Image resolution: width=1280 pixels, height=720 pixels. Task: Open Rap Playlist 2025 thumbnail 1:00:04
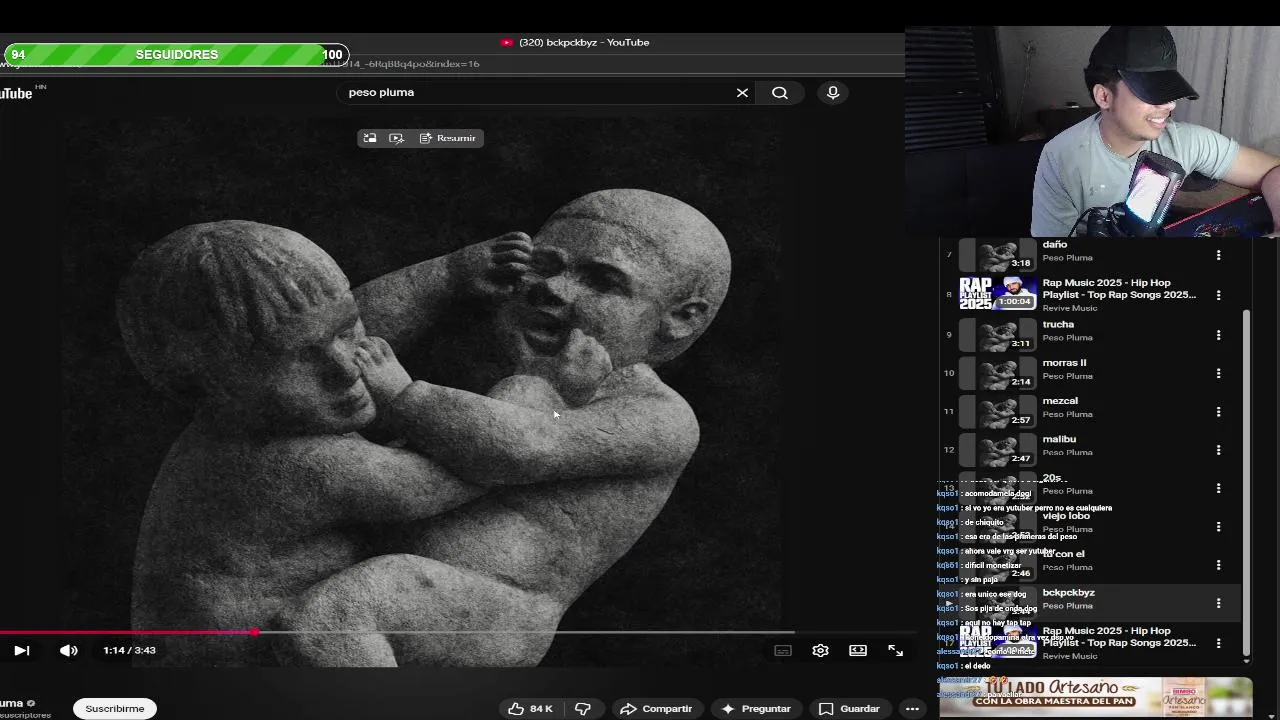click(997, 294)
